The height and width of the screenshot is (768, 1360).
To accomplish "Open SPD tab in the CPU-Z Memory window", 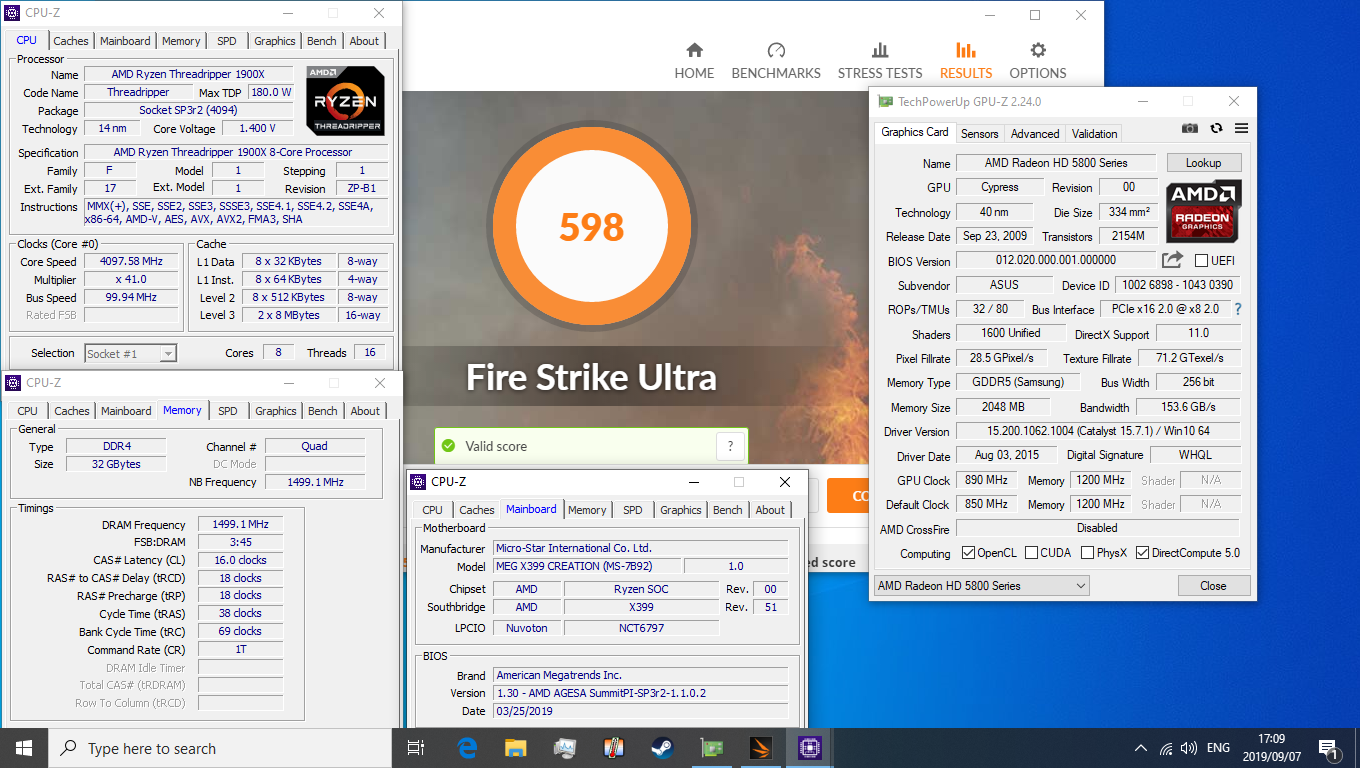I will point(228,411).
